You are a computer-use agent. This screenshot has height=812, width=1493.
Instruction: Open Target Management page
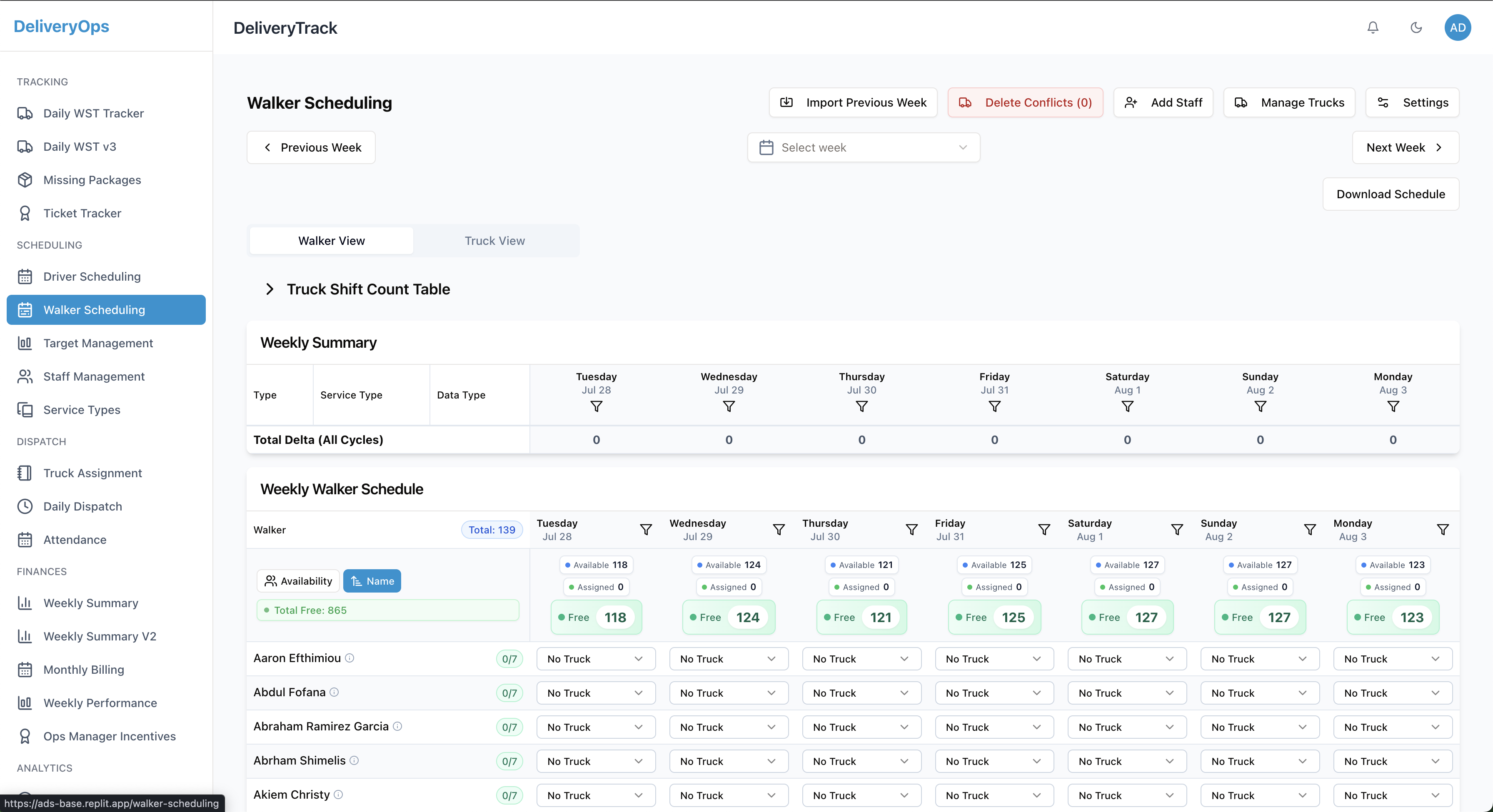click(106, 344)
